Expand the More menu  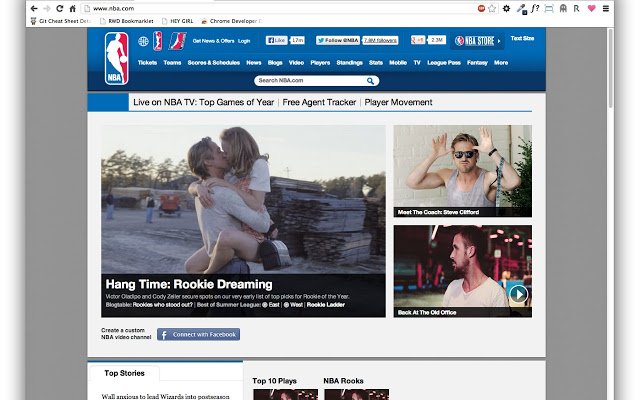501,63
